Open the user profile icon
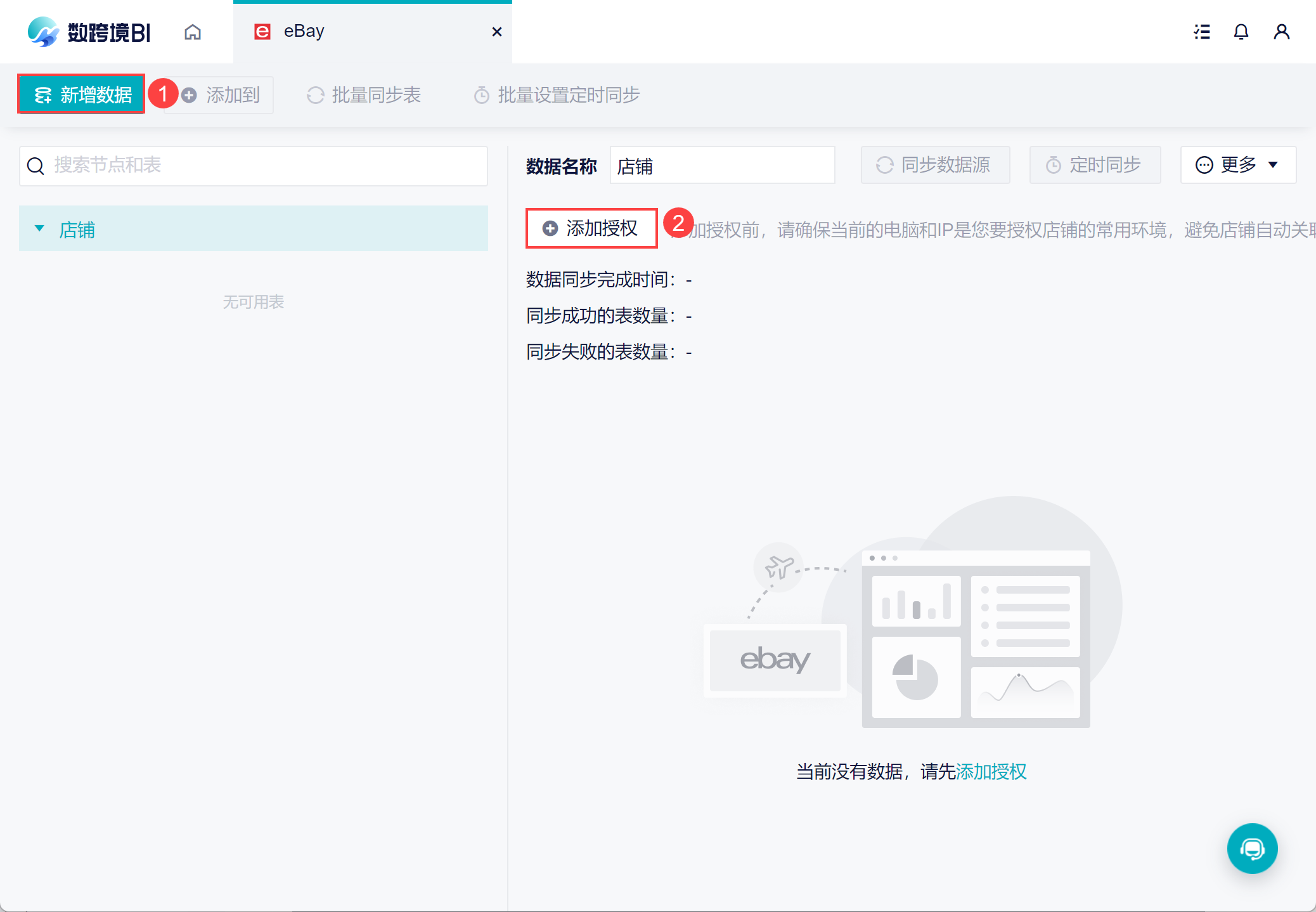1316x912 pixels. (x=1281, y=32)
